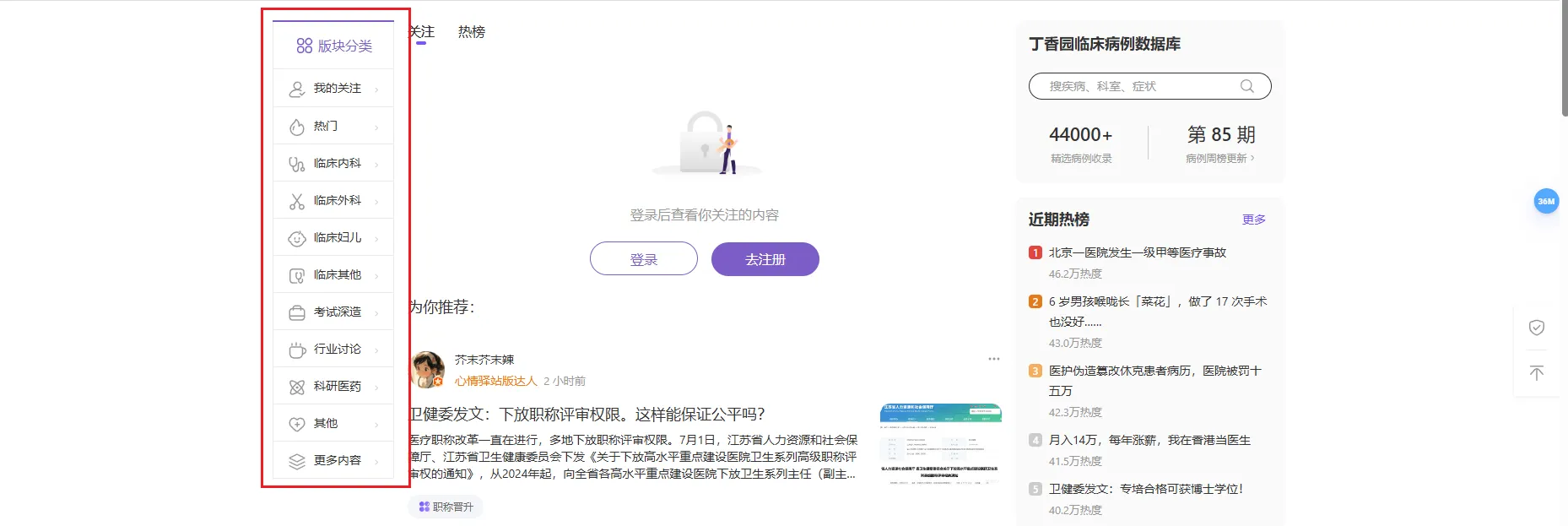The width and height of the screenshot is (1568, 526).
Task: Expand the 我的关注 category arrow
Action: (376, 89)
